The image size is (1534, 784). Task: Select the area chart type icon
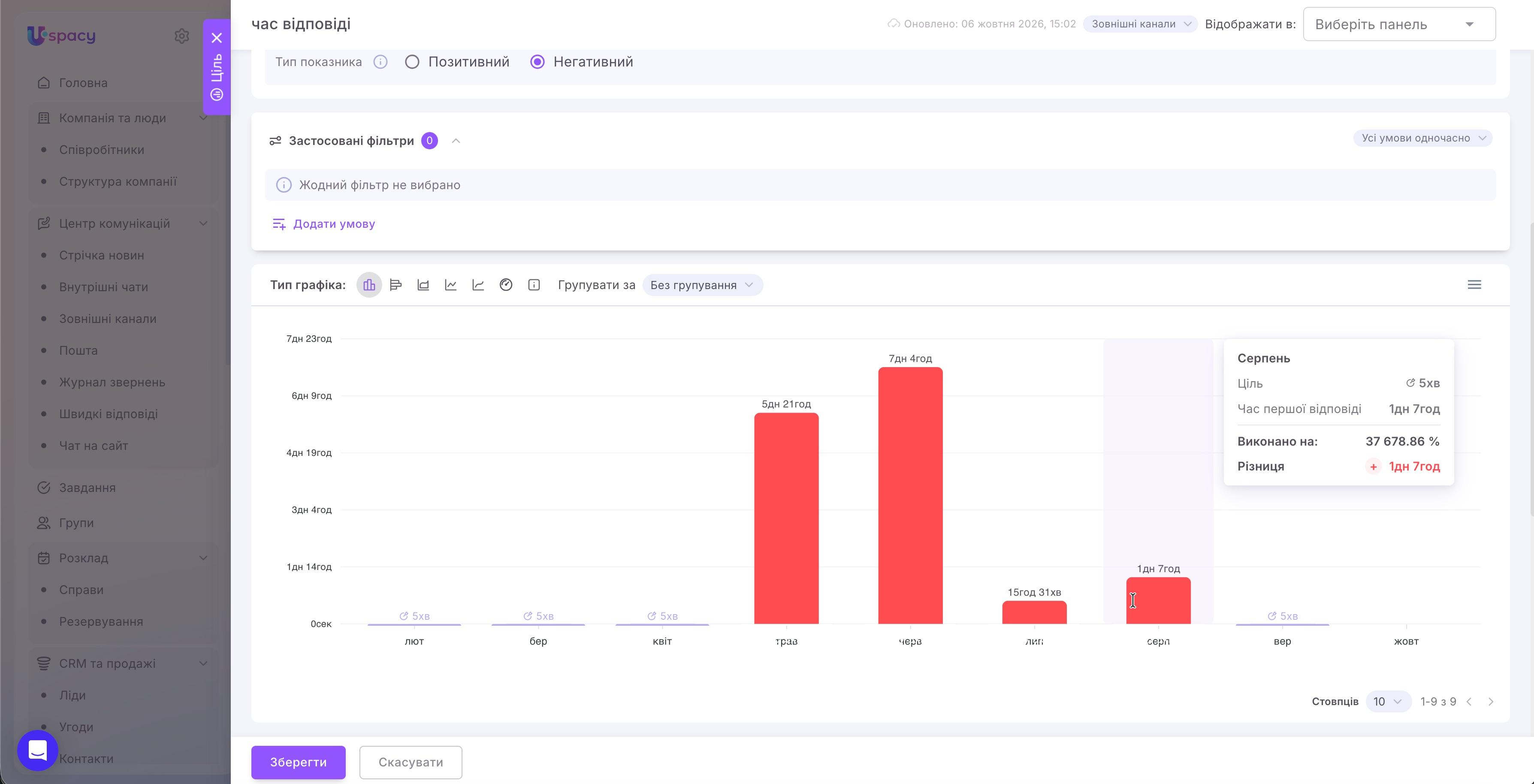423,285
